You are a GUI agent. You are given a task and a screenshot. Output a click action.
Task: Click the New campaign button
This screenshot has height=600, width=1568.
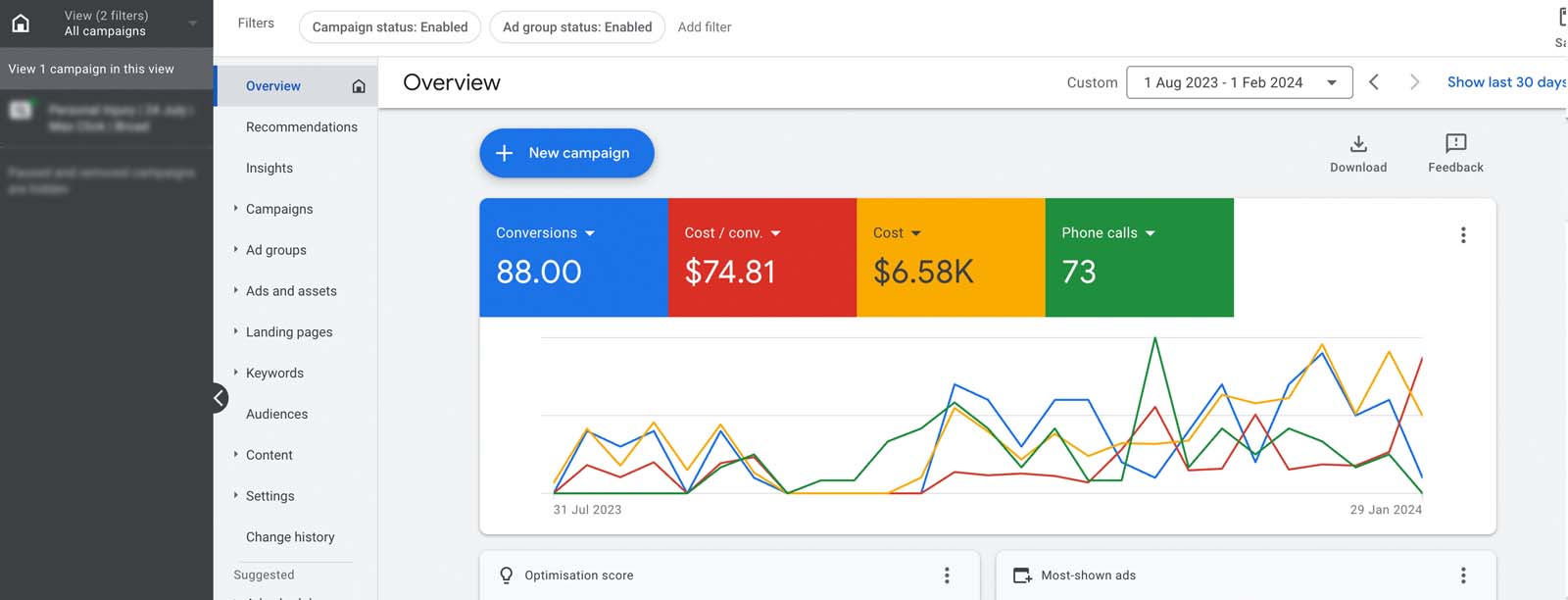(566, 153)
